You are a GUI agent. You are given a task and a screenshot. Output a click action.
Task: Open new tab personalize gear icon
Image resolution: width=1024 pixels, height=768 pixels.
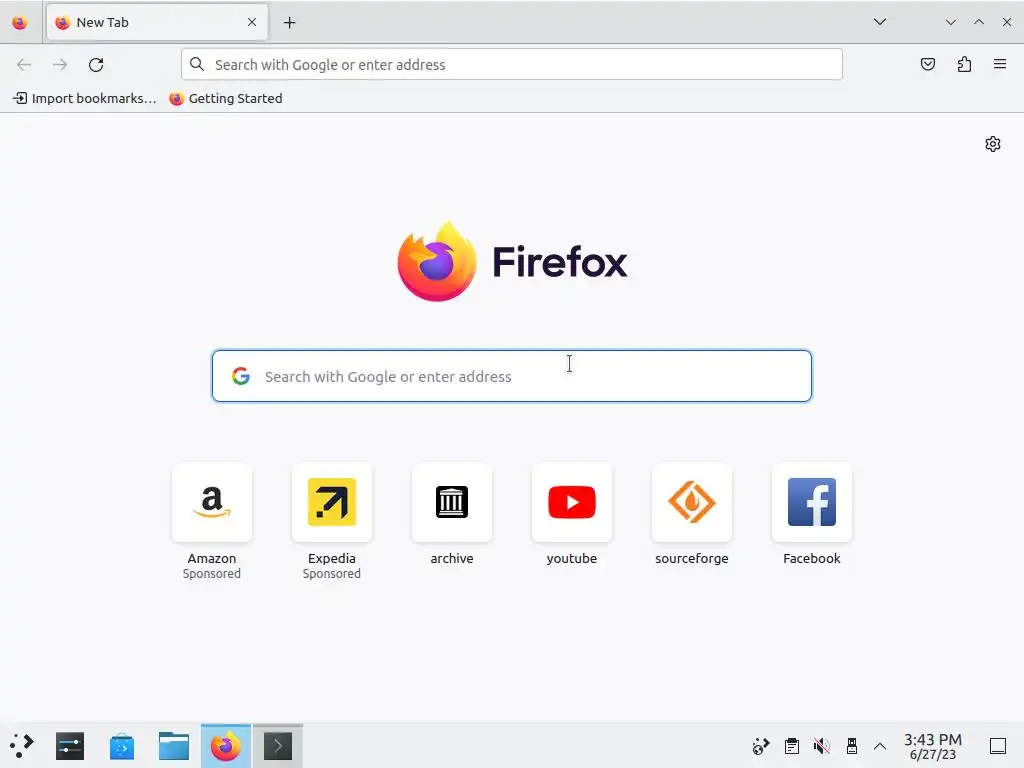[993, 144]
